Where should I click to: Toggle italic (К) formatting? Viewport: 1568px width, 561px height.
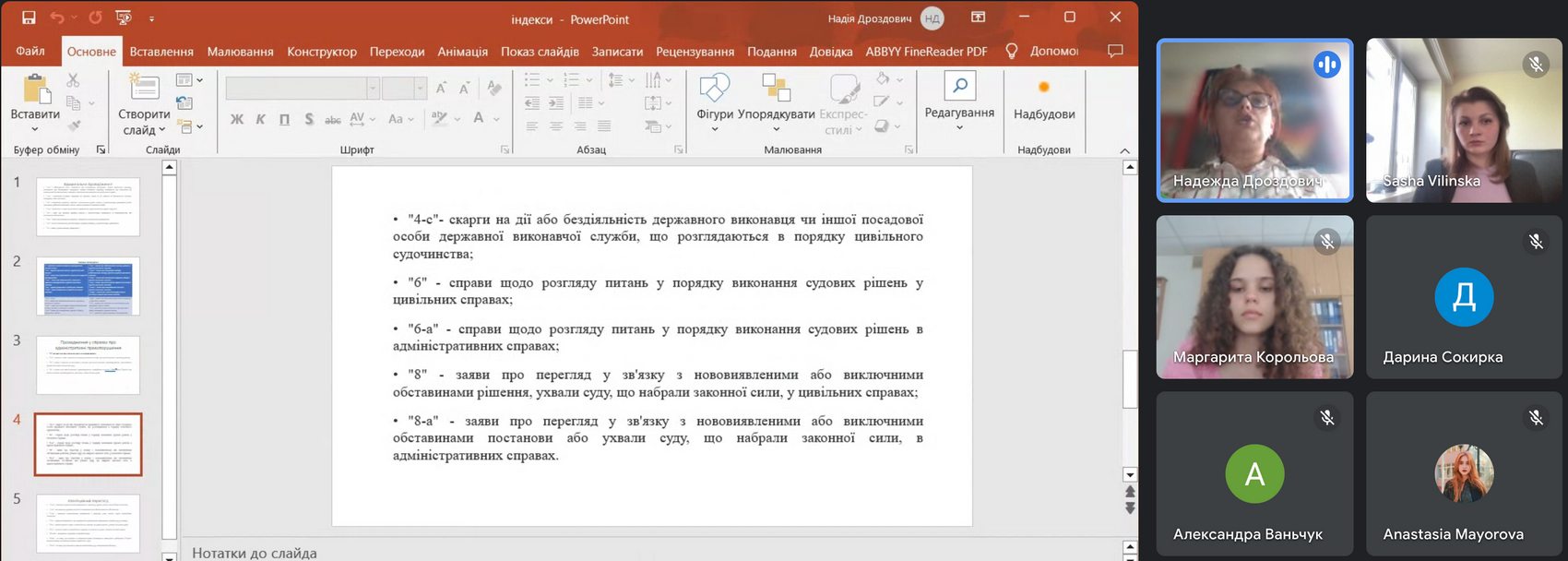tap(260, 119)
